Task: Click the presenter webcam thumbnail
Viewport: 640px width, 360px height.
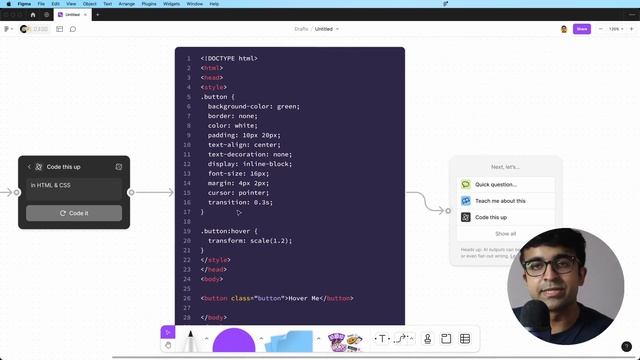Action: coord(565,287)
